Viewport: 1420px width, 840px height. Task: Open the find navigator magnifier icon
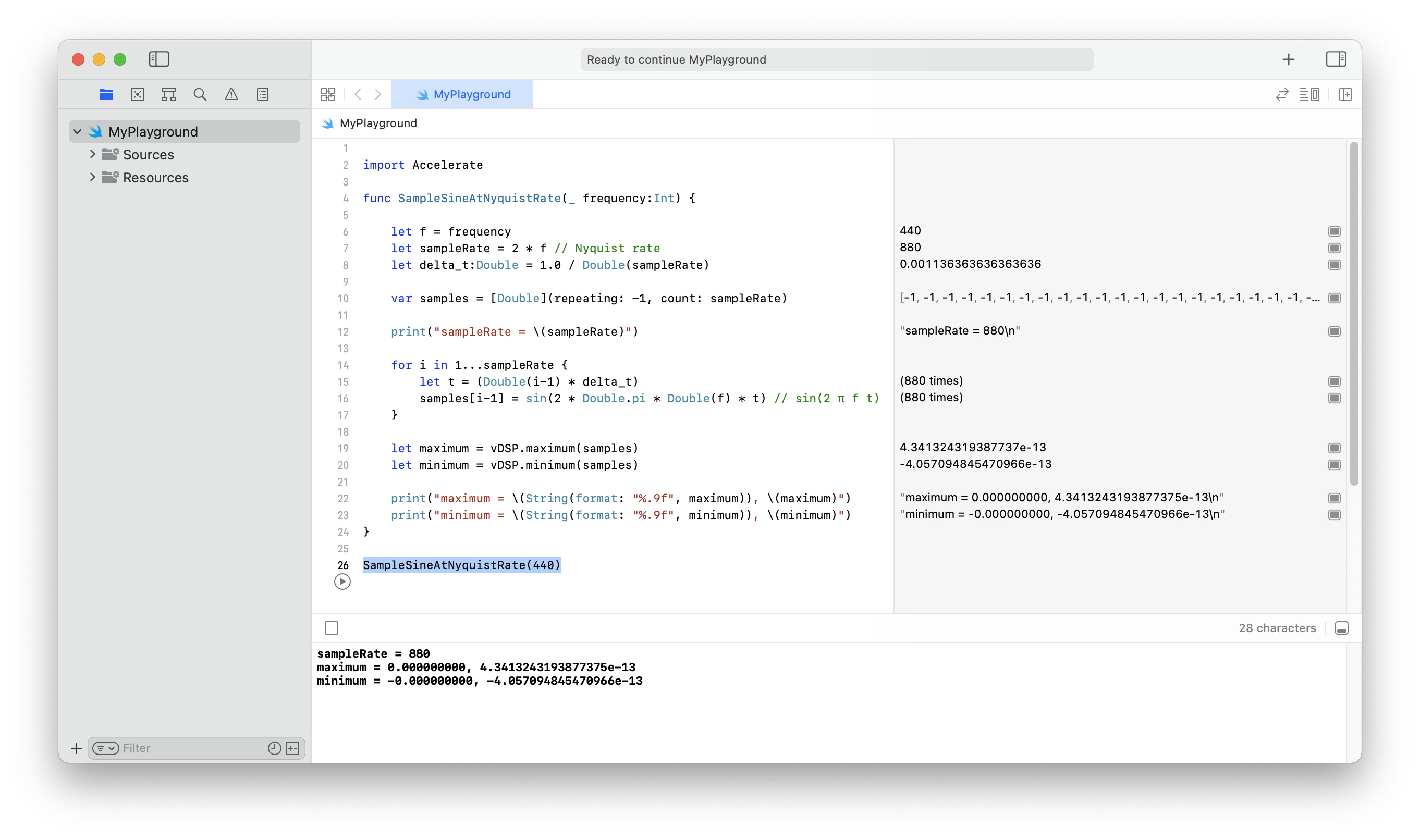point(200,94)
